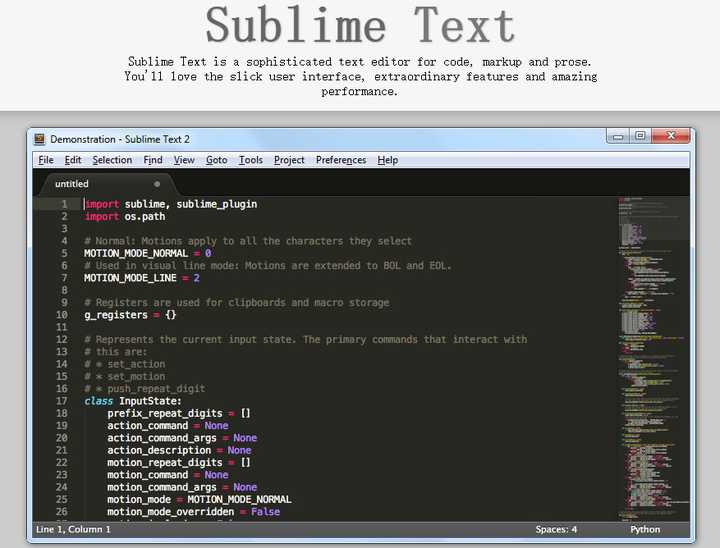Click motion_mode = MOTION_MODE_NORMAL line

(199, 499)
